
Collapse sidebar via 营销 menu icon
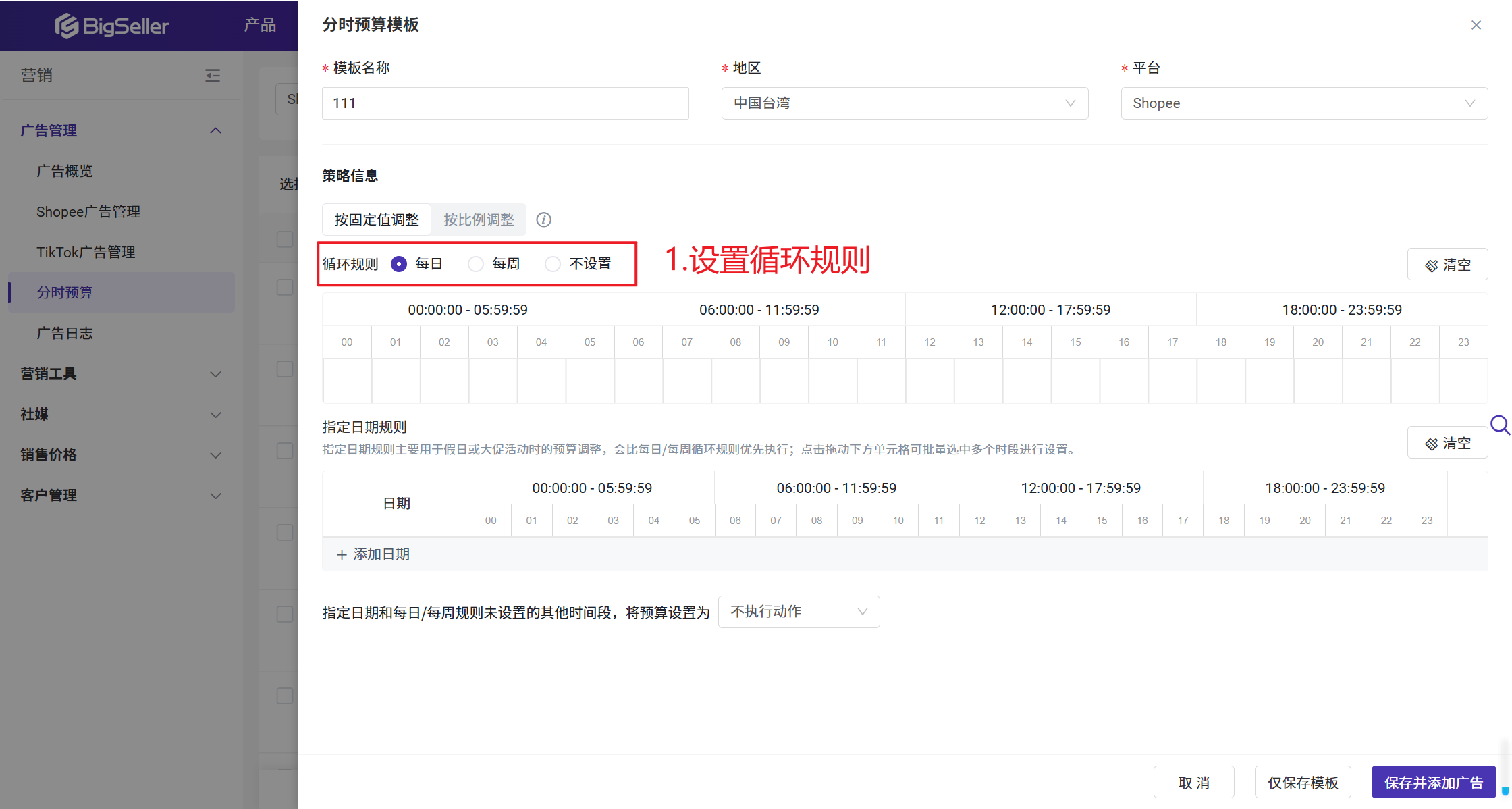click(x=213, y=75)
